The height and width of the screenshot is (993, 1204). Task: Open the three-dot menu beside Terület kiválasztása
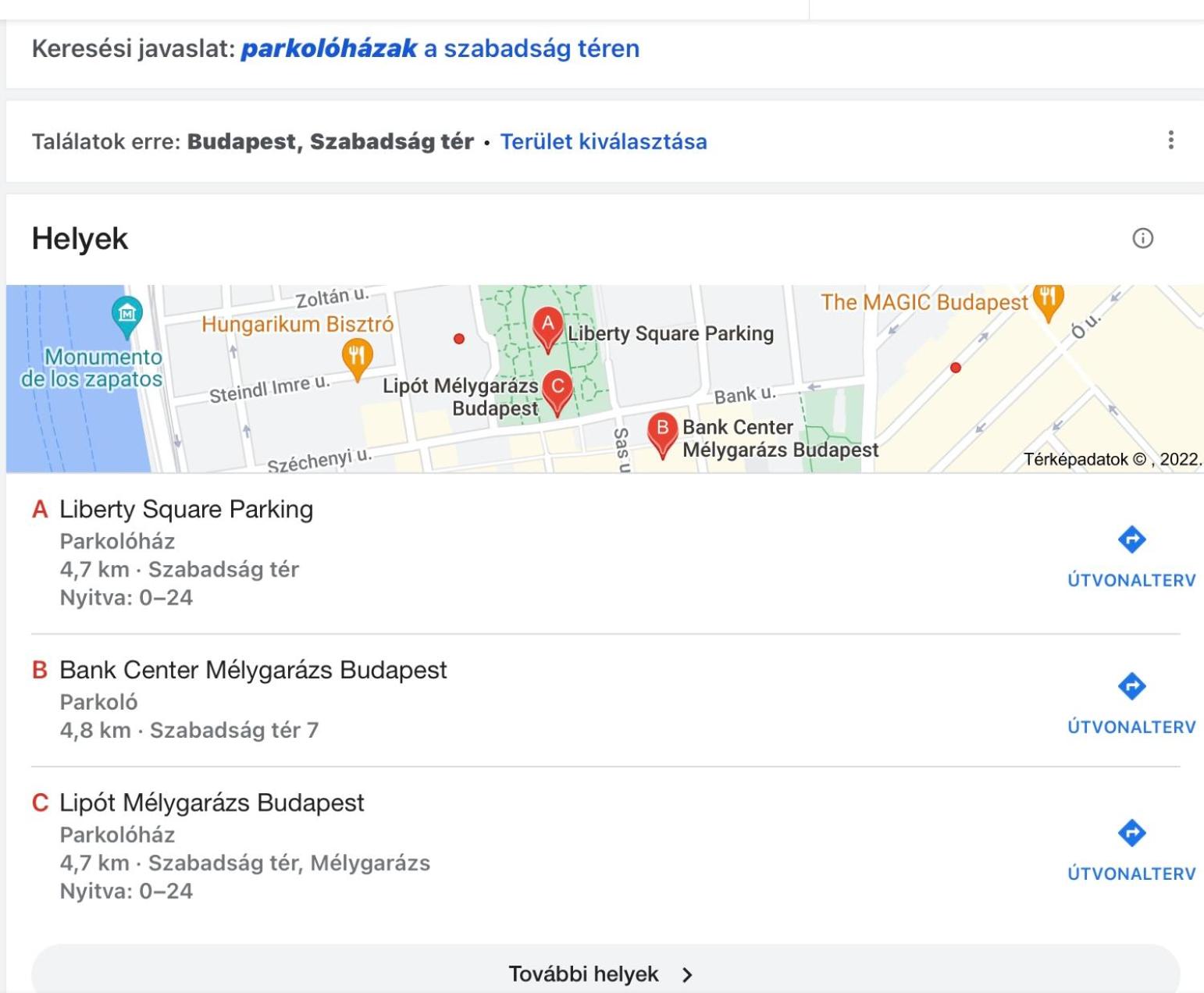[1170, 141]
